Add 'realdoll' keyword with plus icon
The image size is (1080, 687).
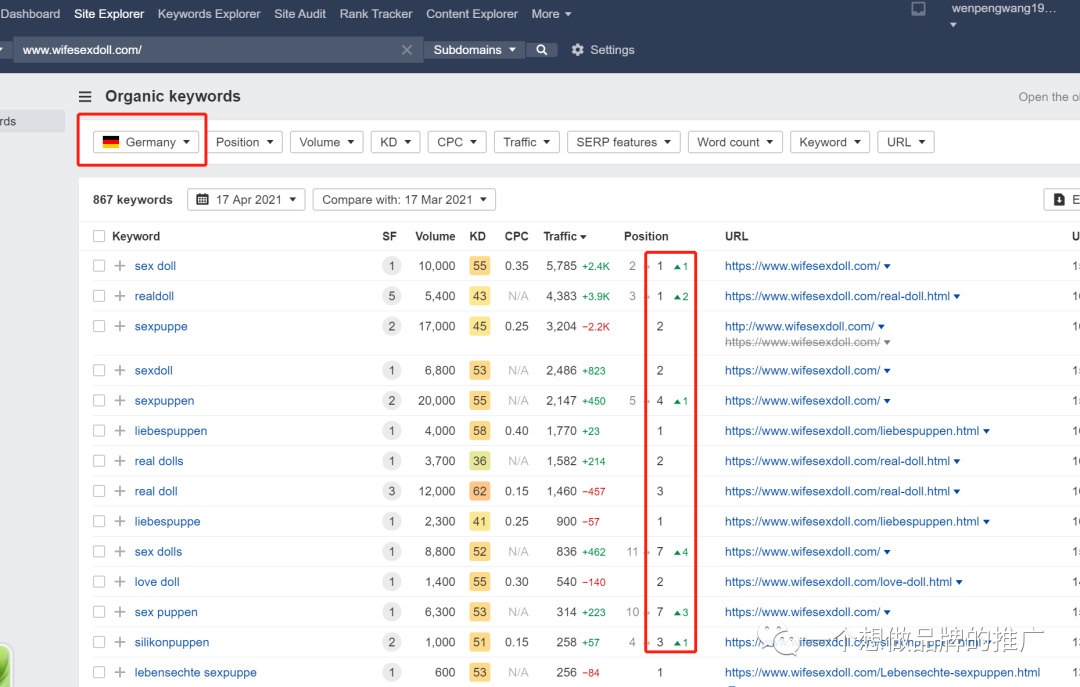[x=120, y=296]
